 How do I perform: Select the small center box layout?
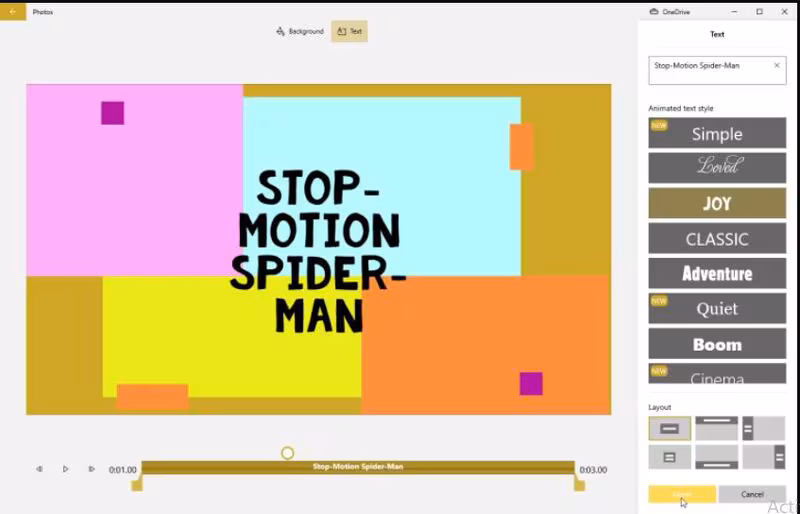point(669,457)
